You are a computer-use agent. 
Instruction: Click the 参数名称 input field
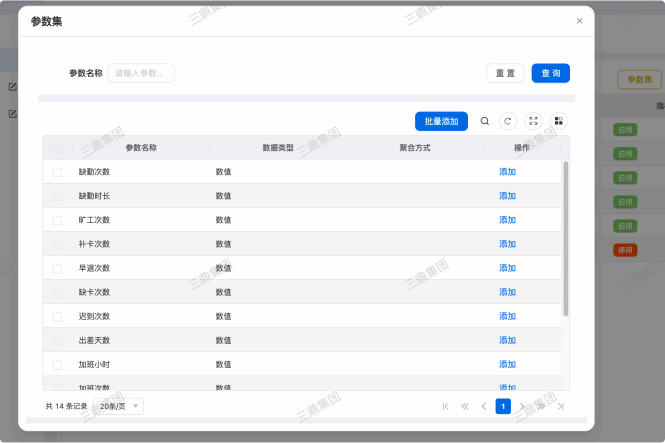(141, 73)
